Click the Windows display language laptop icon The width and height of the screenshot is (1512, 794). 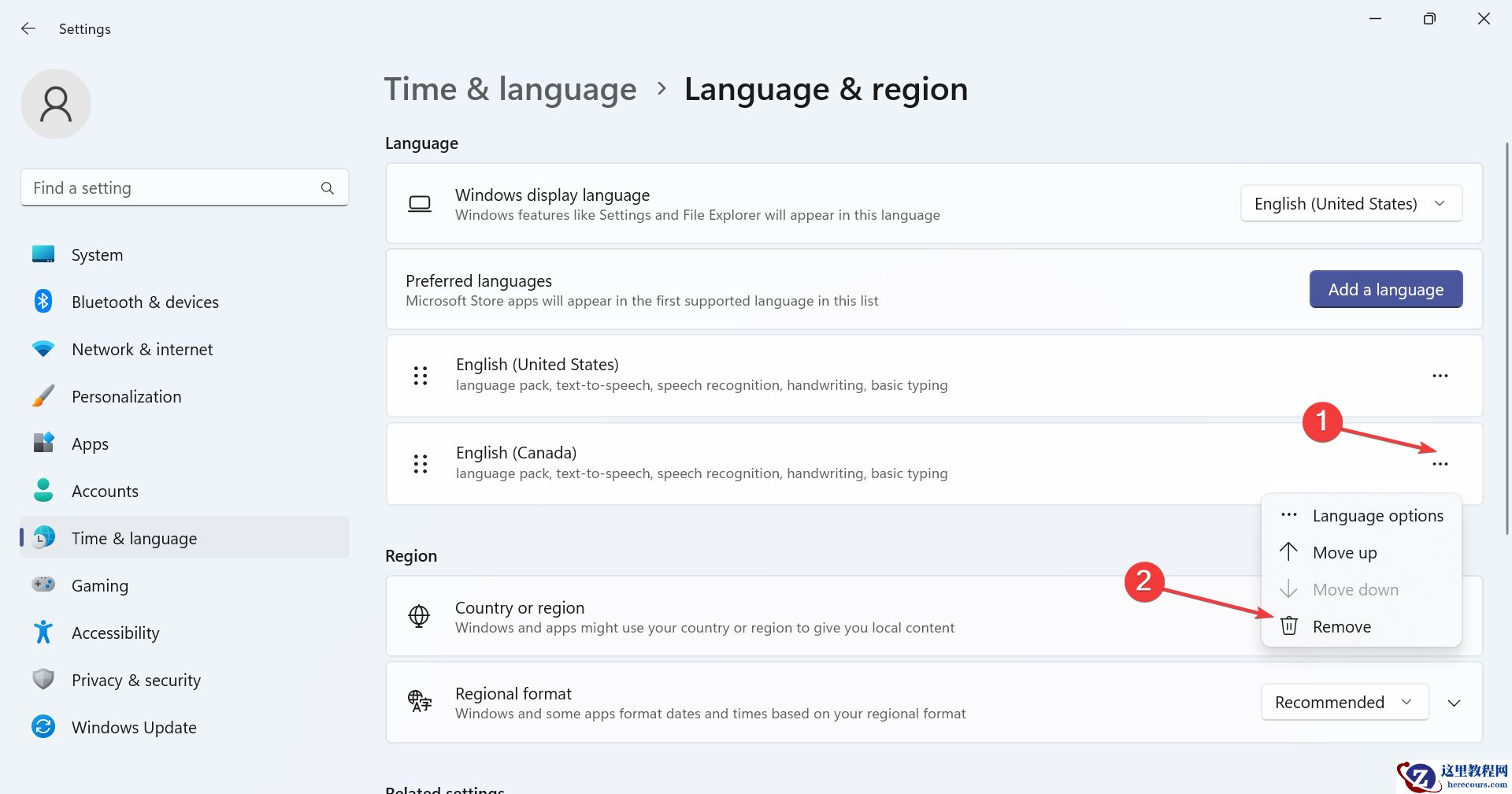point(420,204)
